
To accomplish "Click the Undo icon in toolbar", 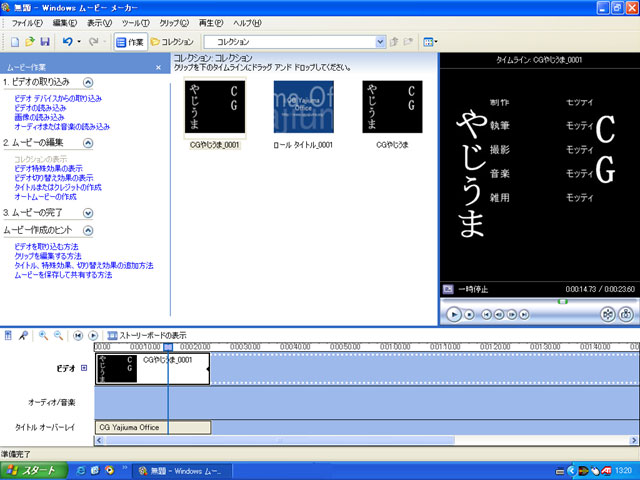I will pos(67,42).
